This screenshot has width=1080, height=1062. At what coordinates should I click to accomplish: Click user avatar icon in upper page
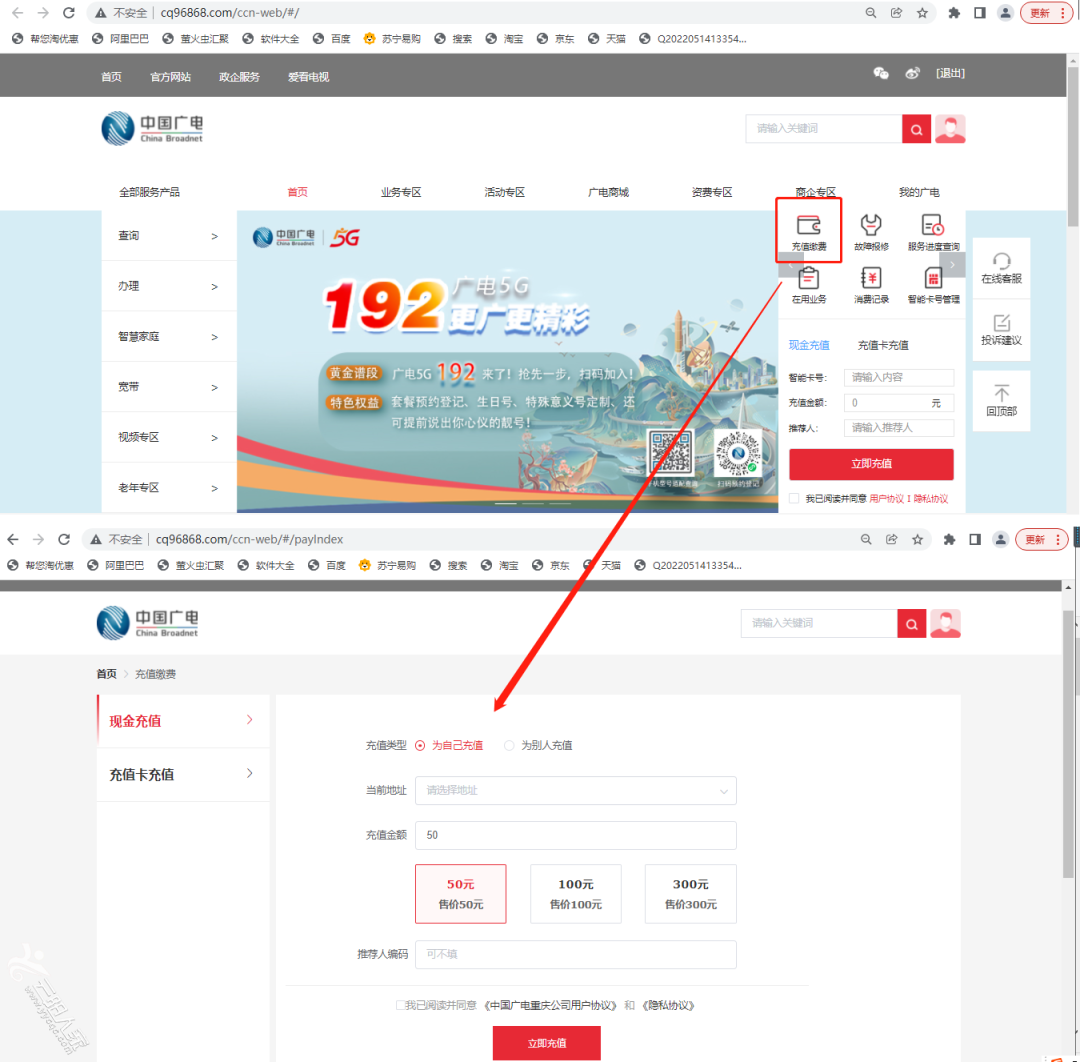[x=950, y=129]
